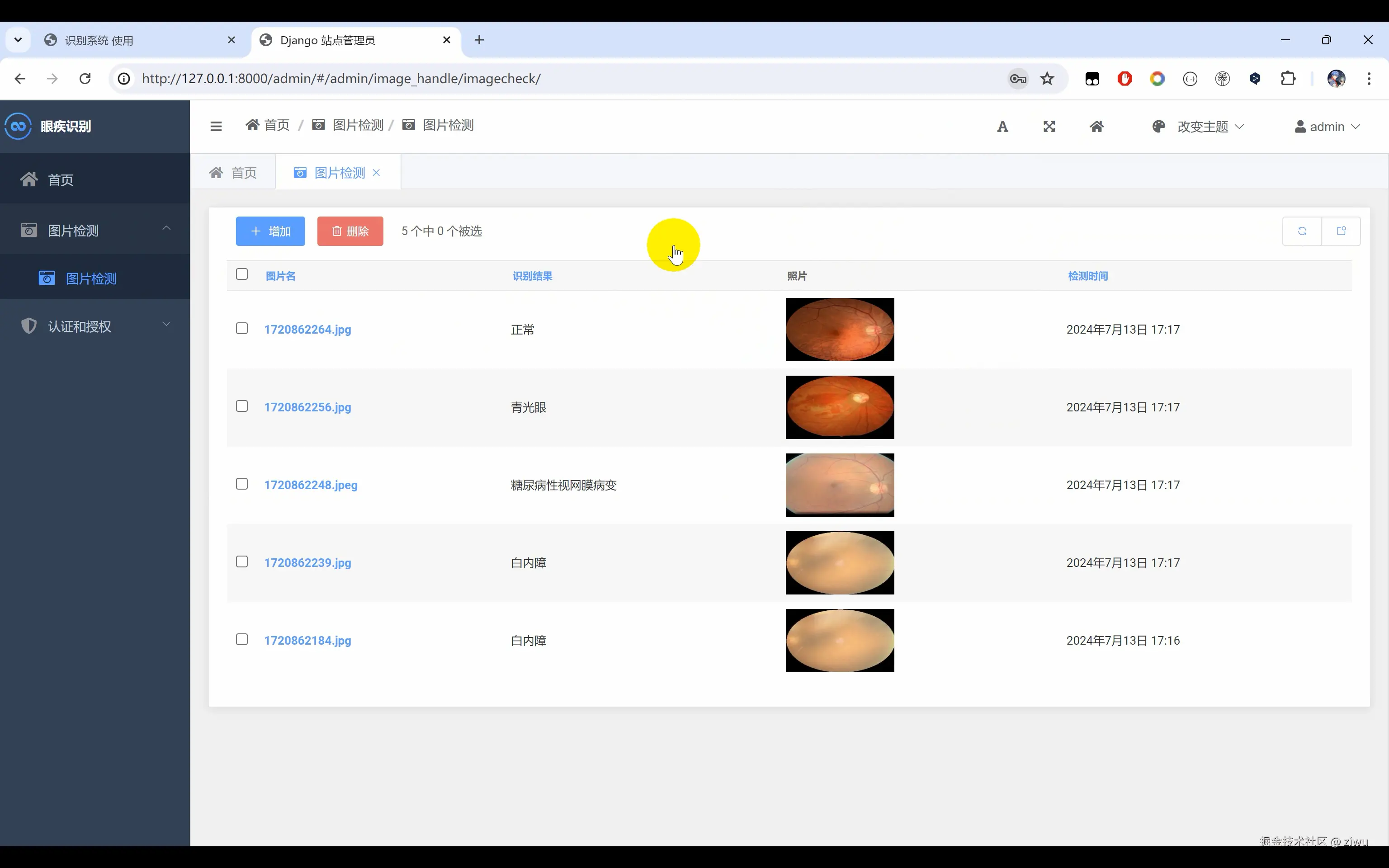Toggle fullscreen with the expand arrows icon
The height and width of the screenshot is (868, 1389).
1049,126
